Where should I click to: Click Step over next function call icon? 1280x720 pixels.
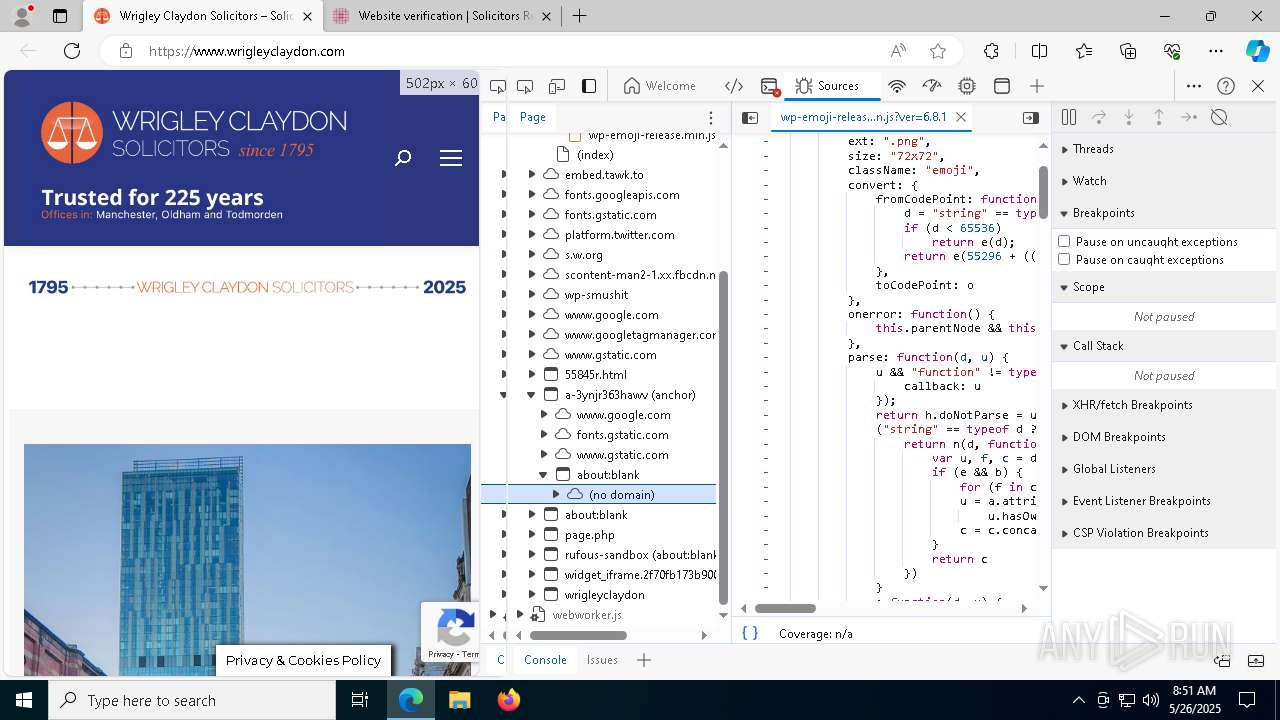(1099, 117)
